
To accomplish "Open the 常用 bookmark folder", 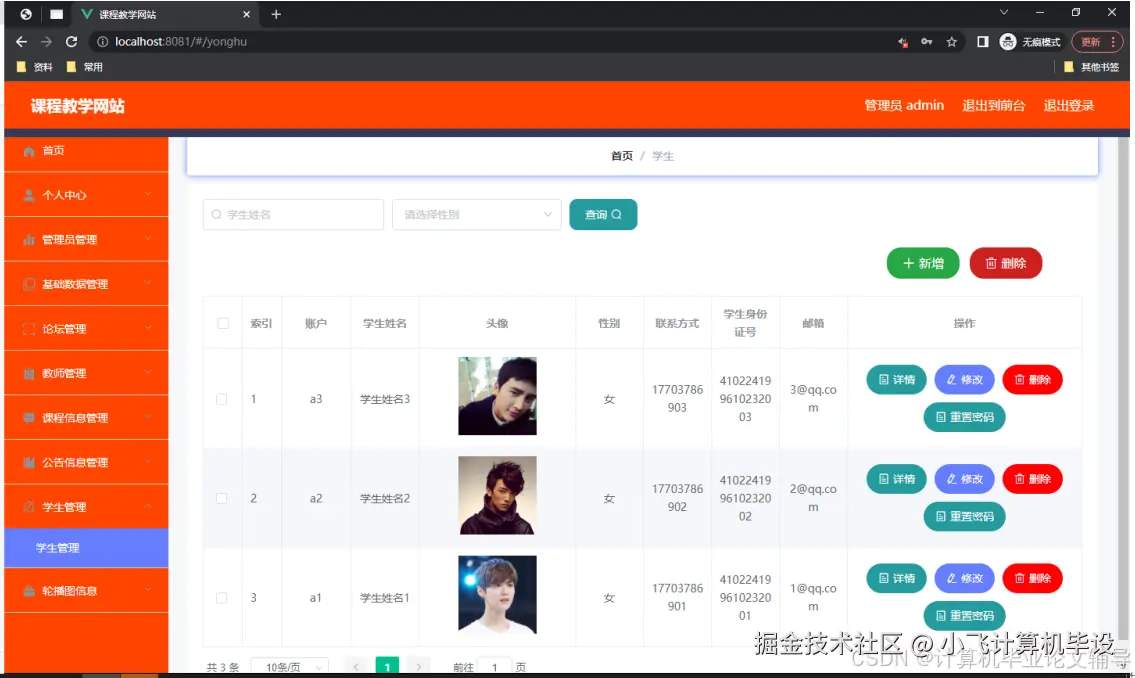I will click(85, 67).
